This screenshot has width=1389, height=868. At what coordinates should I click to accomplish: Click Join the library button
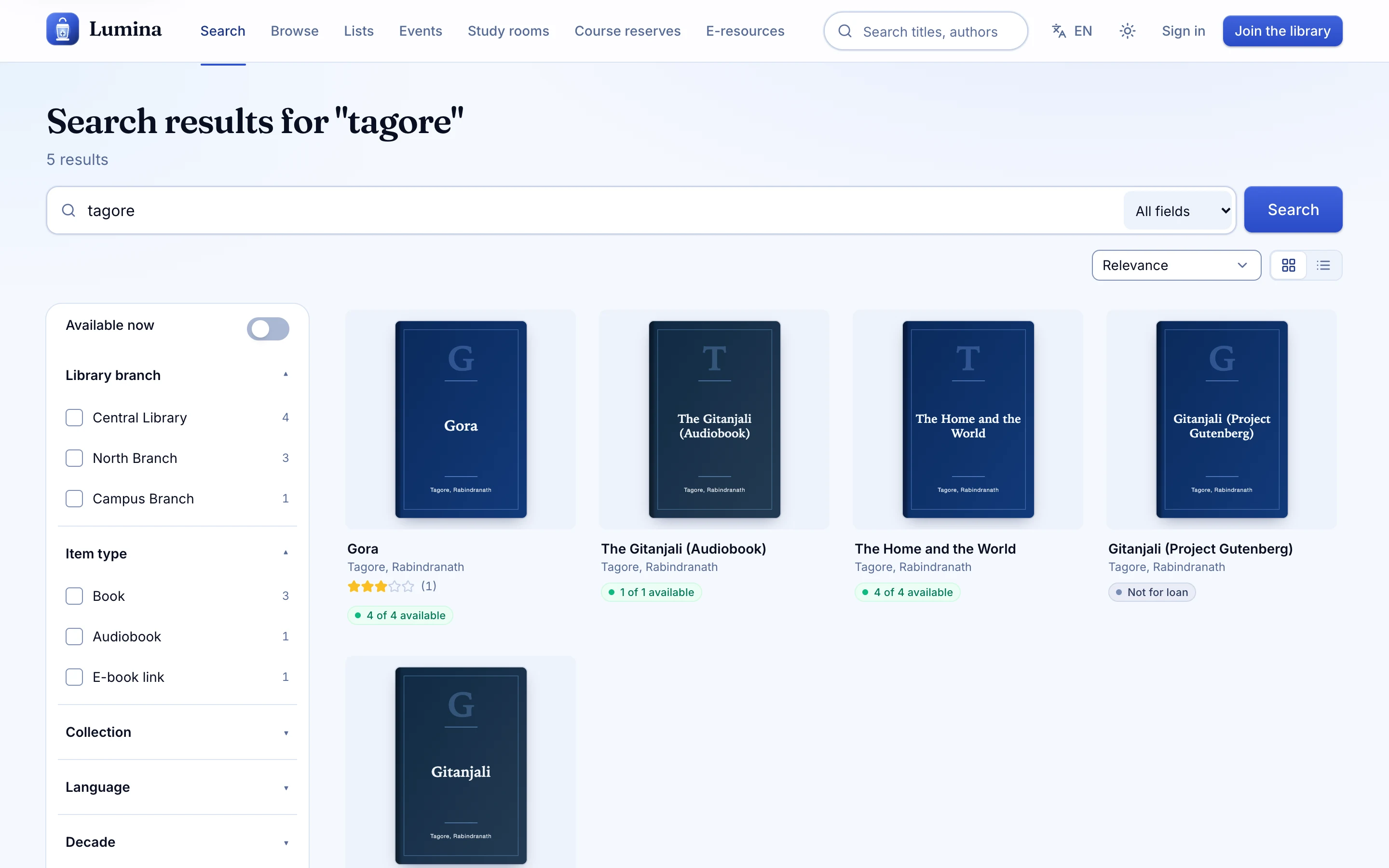[1282, 31]
